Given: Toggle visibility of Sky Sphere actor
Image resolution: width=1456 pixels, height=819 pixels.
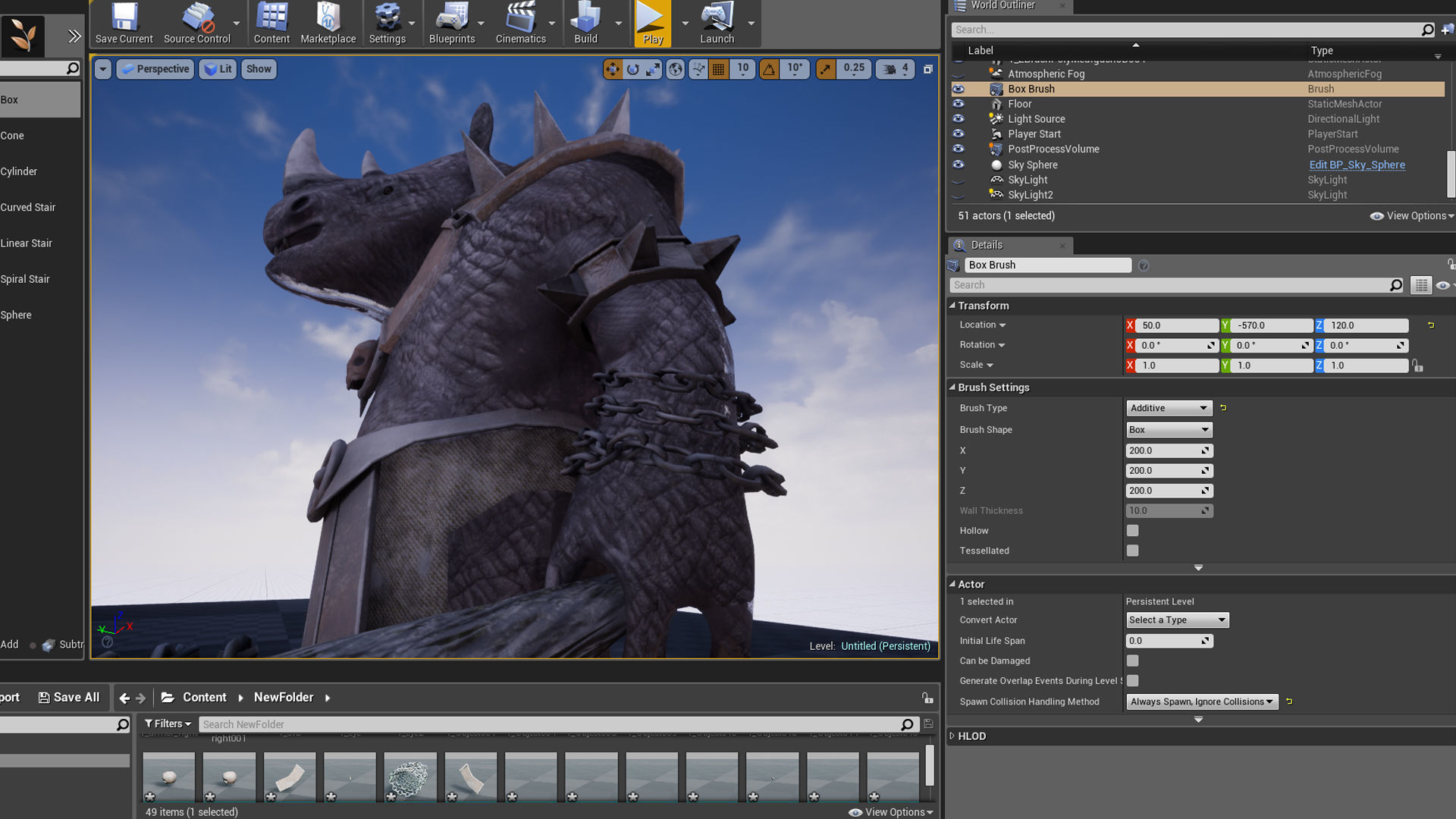Looking at the screenshot, I should [959, 165].
